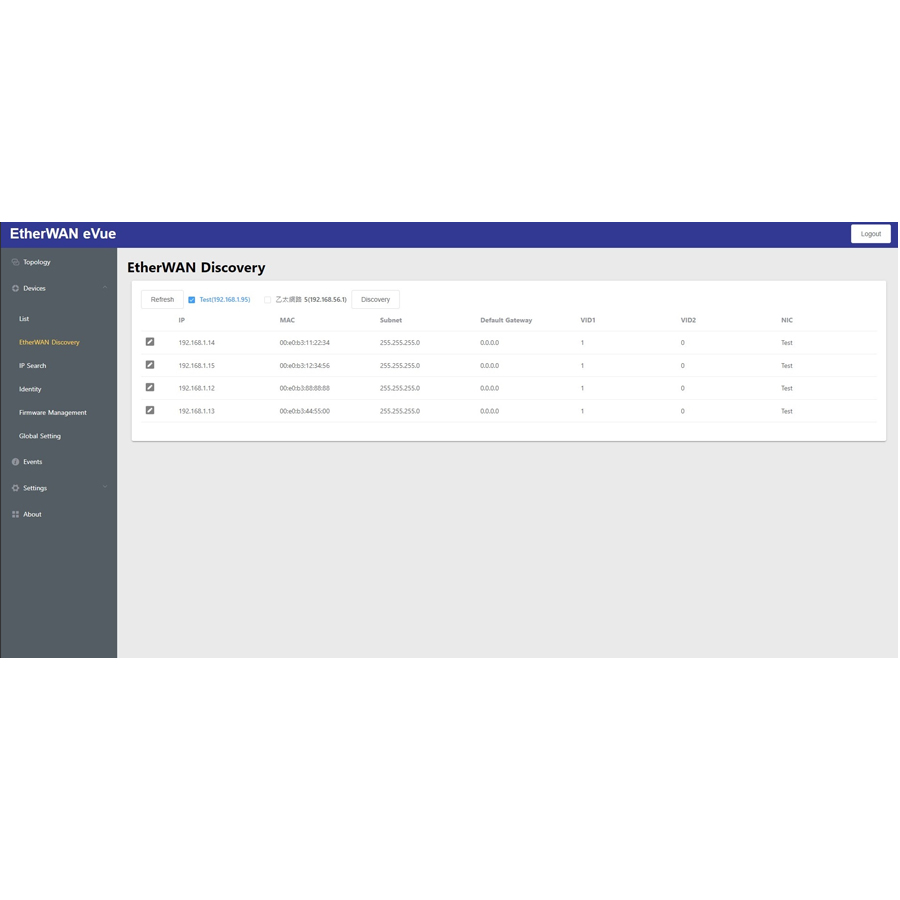Click the EtherWAN eVue logo title
Viewport: 900px width, 900px height.
coord(63,234)
